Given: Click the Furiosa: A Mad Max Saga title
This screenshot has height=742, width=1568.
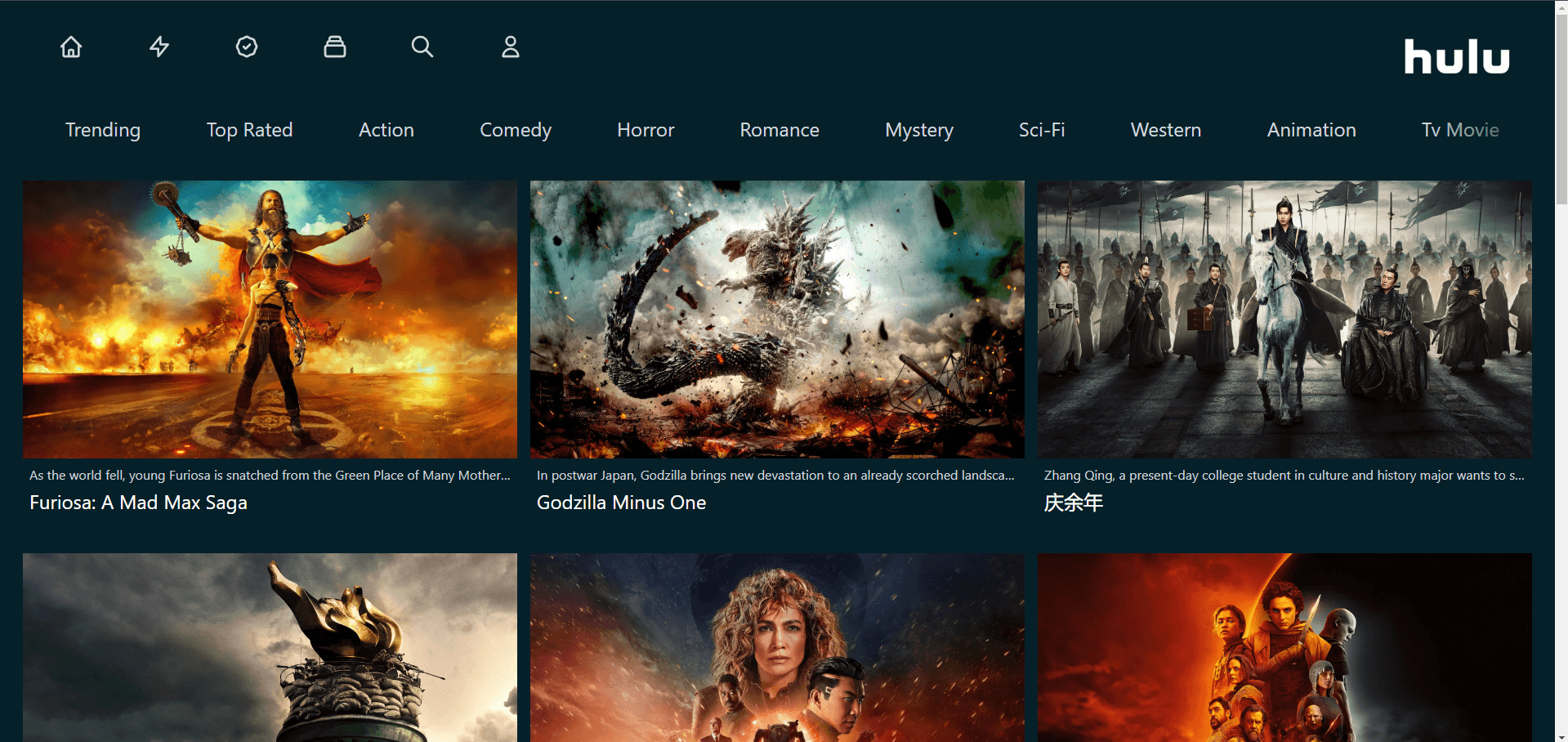Looking at the screenshot, I should pyautogui.click(x=138, y=503).
